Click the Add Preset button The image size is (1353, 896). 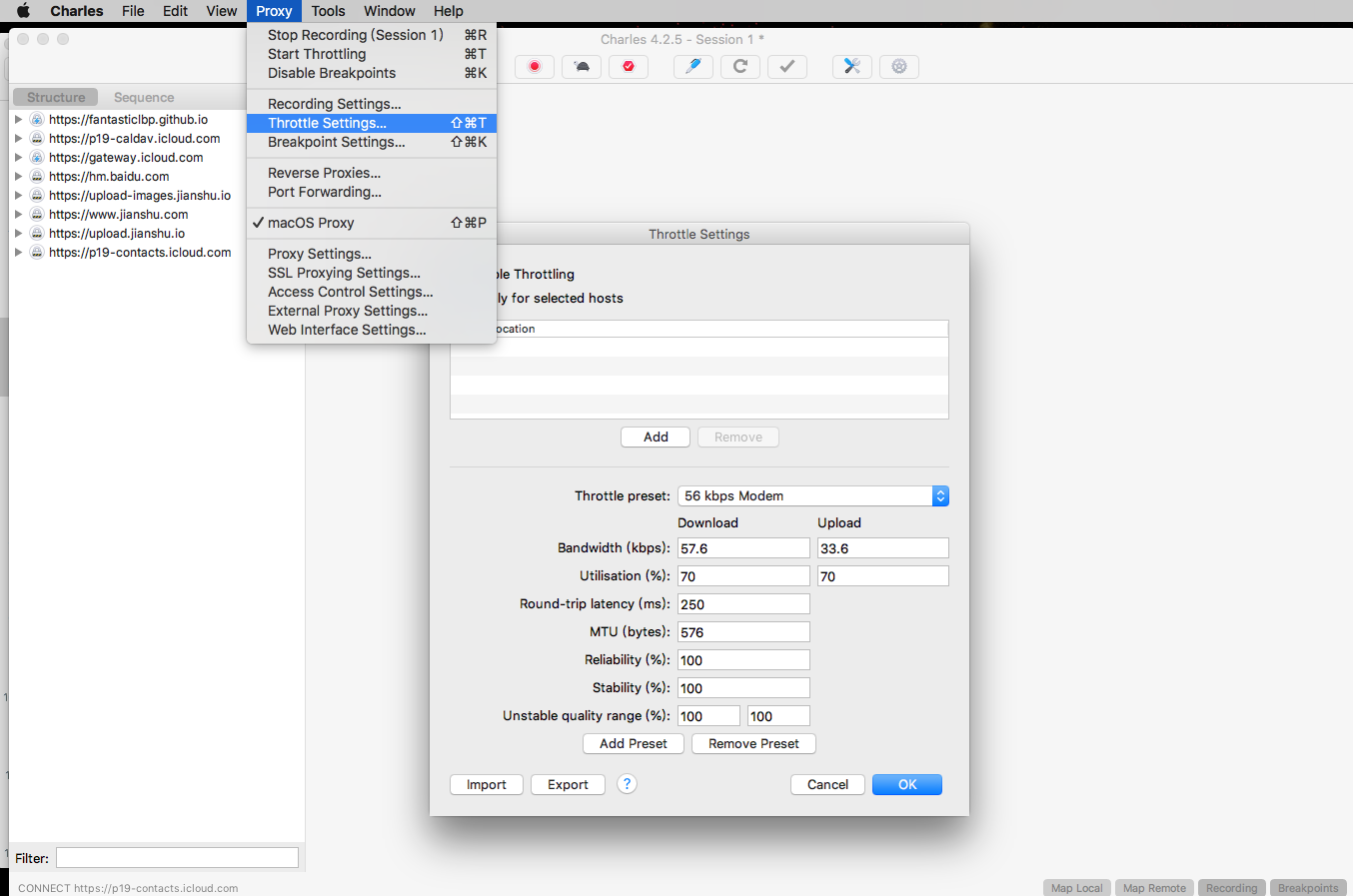click(634, 744)
